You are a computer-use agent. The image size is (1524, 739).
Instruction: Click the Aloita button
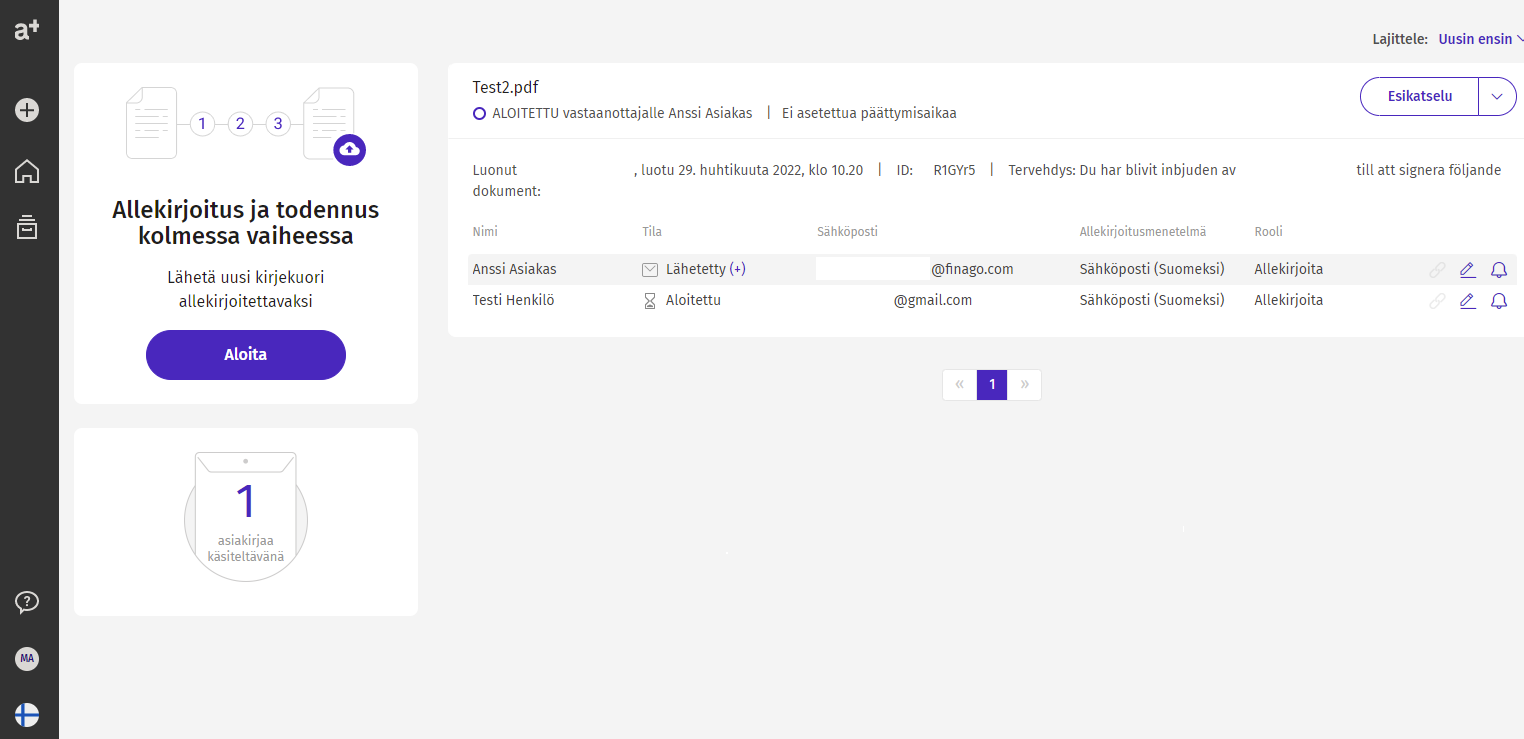246,355
